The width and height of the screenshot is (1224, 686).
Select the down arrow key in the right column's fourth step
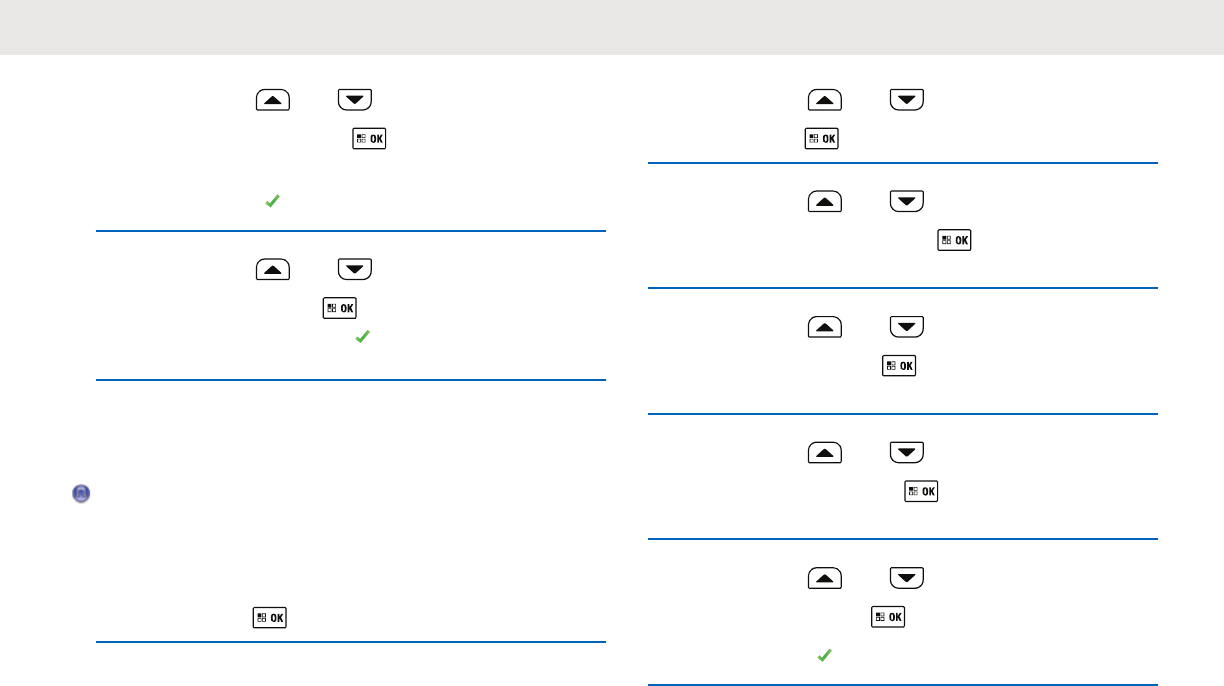click(906, 452)
